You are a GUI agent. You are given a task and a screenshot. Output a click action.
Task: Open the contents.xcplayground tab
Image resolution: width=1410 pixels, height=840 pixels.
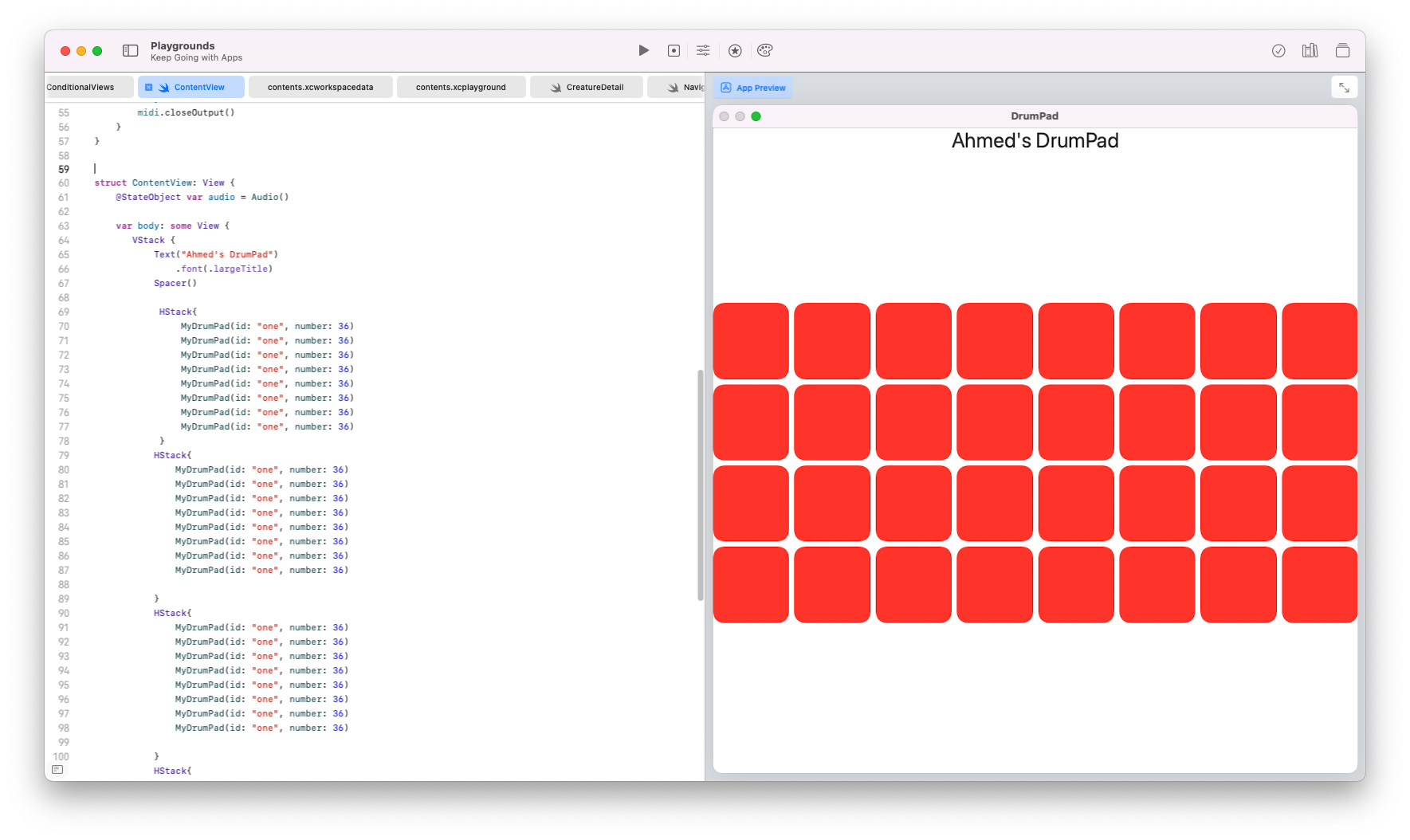[460, 87]
